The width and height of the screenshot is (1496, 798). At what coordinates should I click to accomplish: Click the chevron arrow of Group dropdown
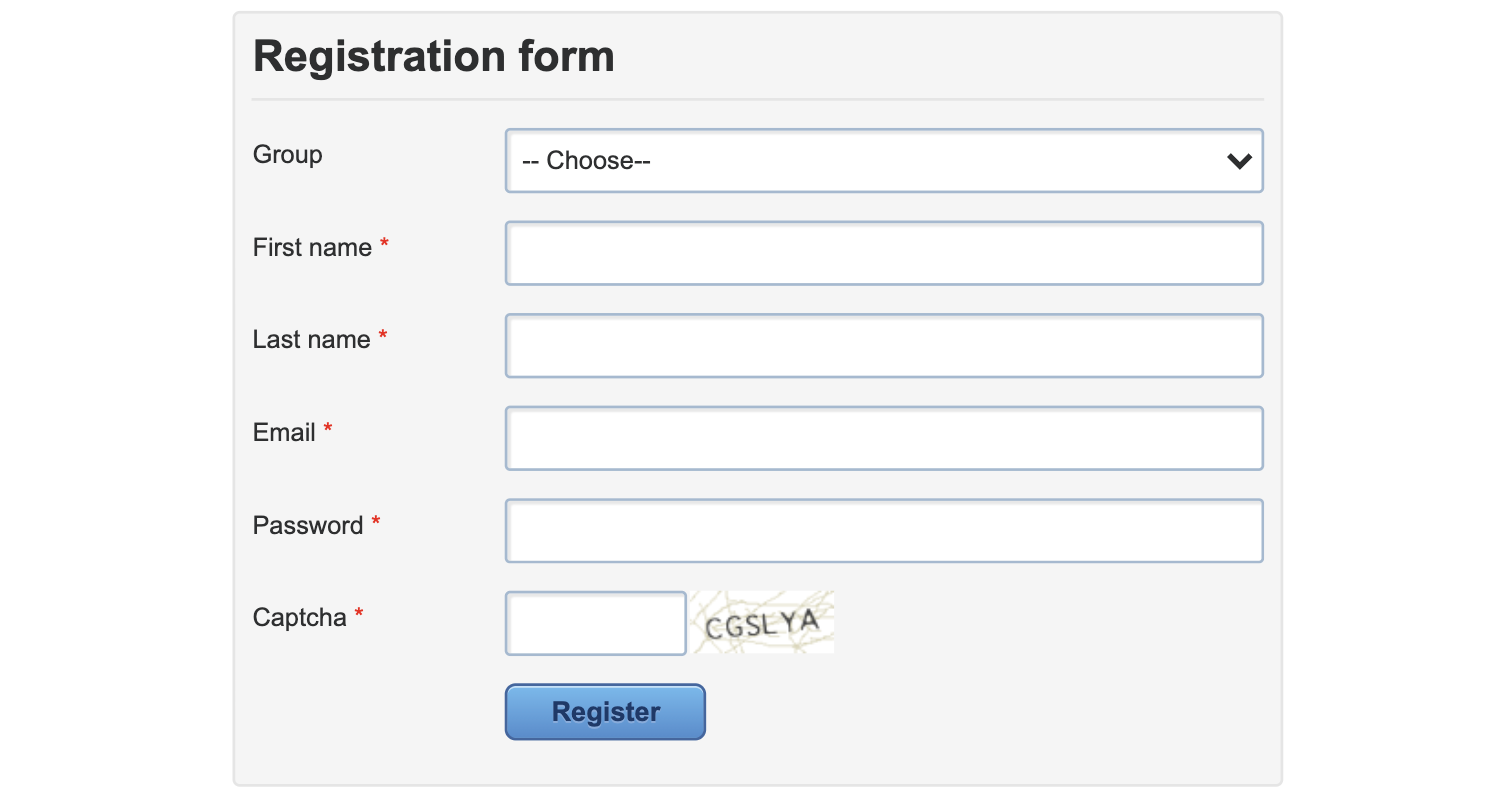pos(1239,161)
